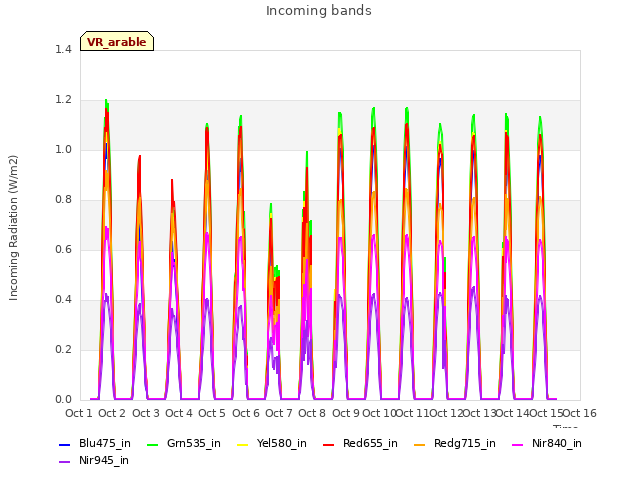Image resolution: width=640 pixels, height=480 pixels.
Task: Click the Oct 3 x-axis tick label
Action: [146, 413]
